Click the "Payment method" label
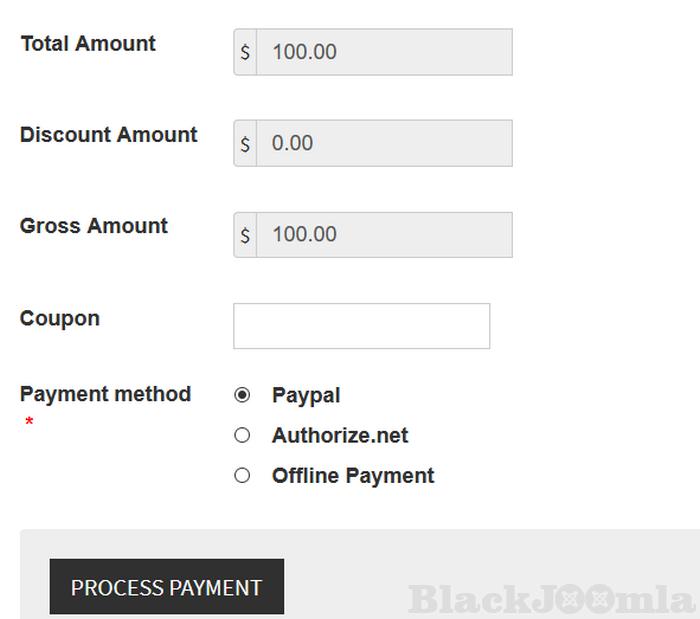Image resolution: width=700 pixels, height=619 pixels. tap(105, 394)
